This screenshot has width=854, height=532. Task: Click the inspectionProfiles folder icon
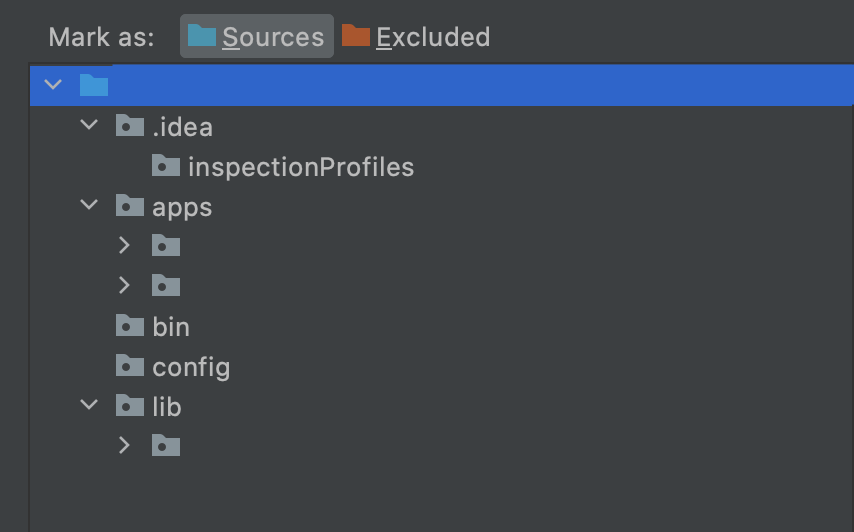[x=166, y=166]
